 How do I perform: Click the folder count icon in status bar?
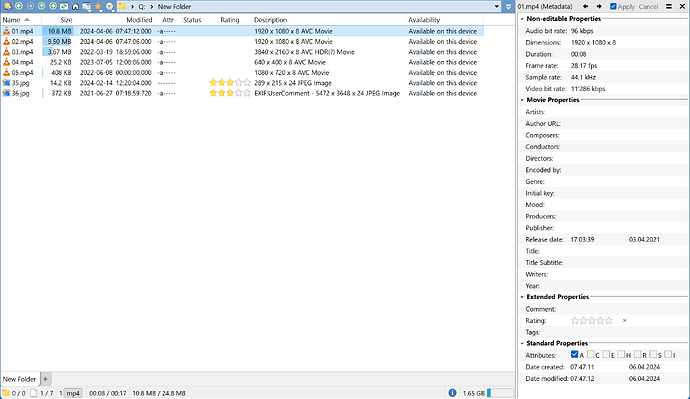click(6, 393)
